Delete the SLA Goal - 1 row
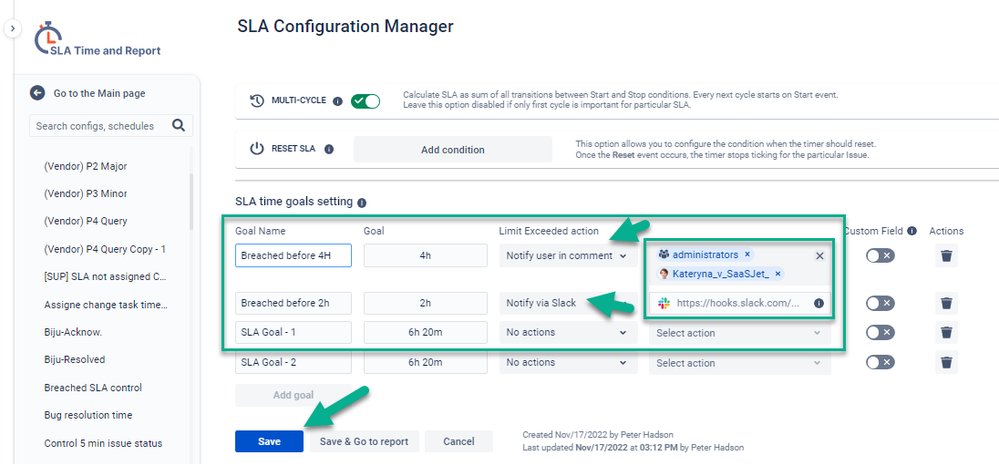999x468 pixels. [x=947, y=332]
